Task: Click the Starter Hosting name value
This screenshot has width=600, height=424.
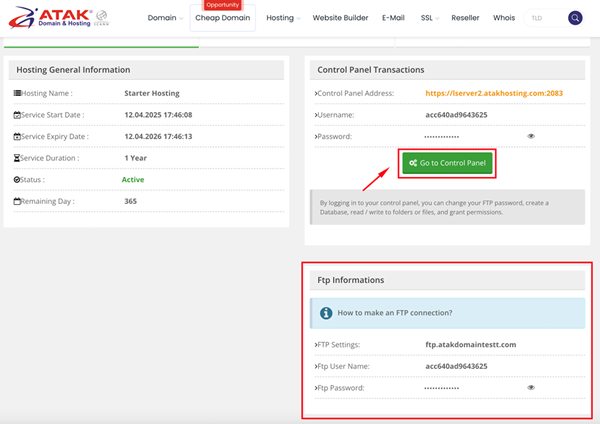Action: (x=152, y=93)
